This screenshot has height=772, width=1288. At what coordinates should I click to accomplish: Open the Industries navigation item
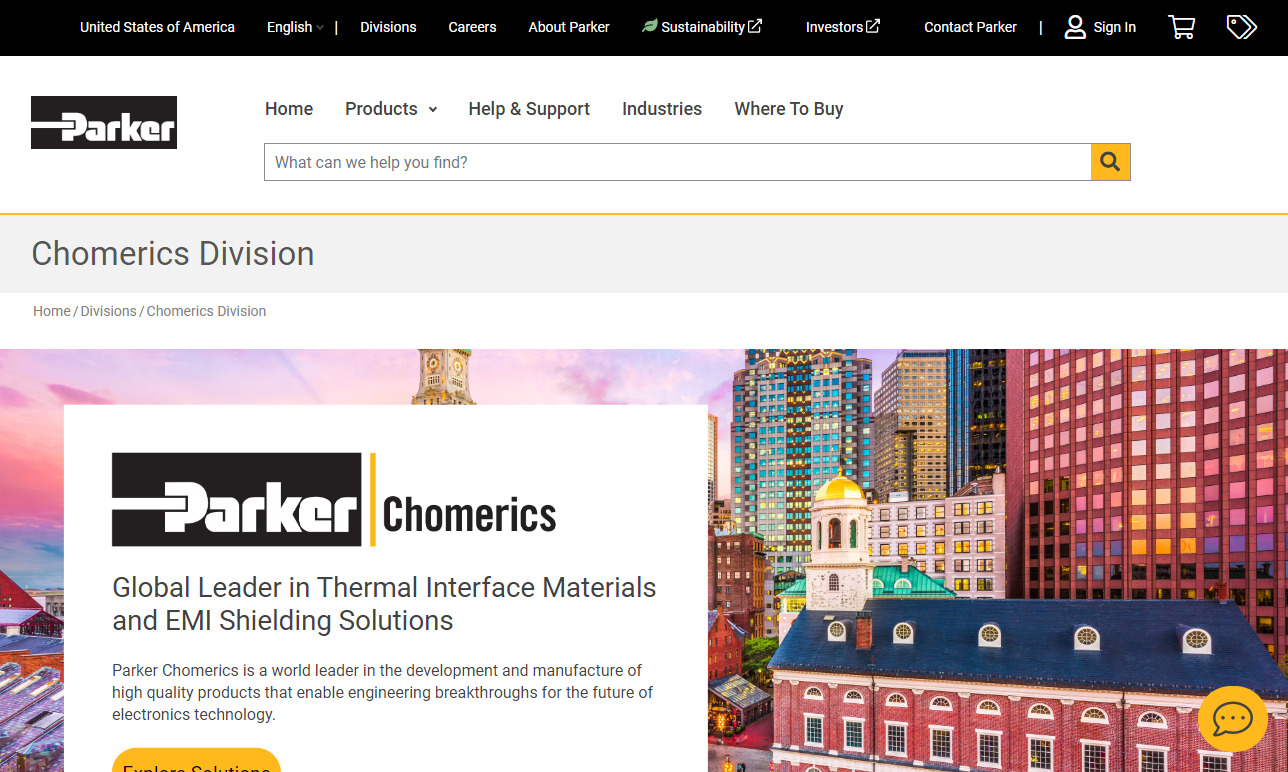(661, 109)
